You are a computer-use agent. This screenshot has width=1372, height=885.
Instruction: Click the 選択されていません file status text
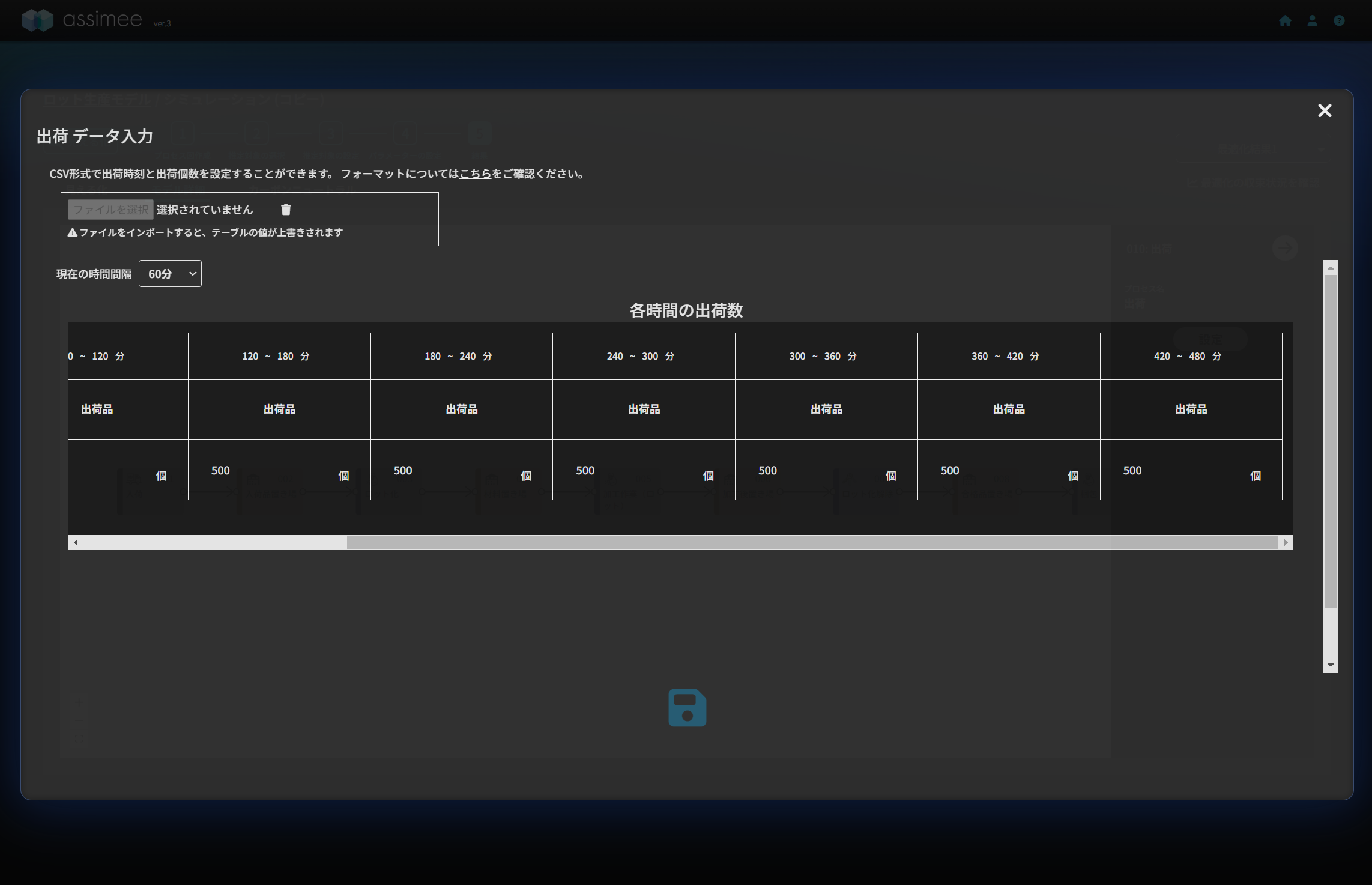point(205,210)
